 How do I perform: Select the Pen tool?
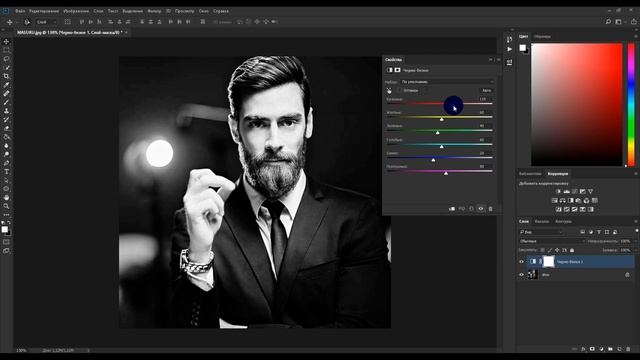(x=6, y=163)
